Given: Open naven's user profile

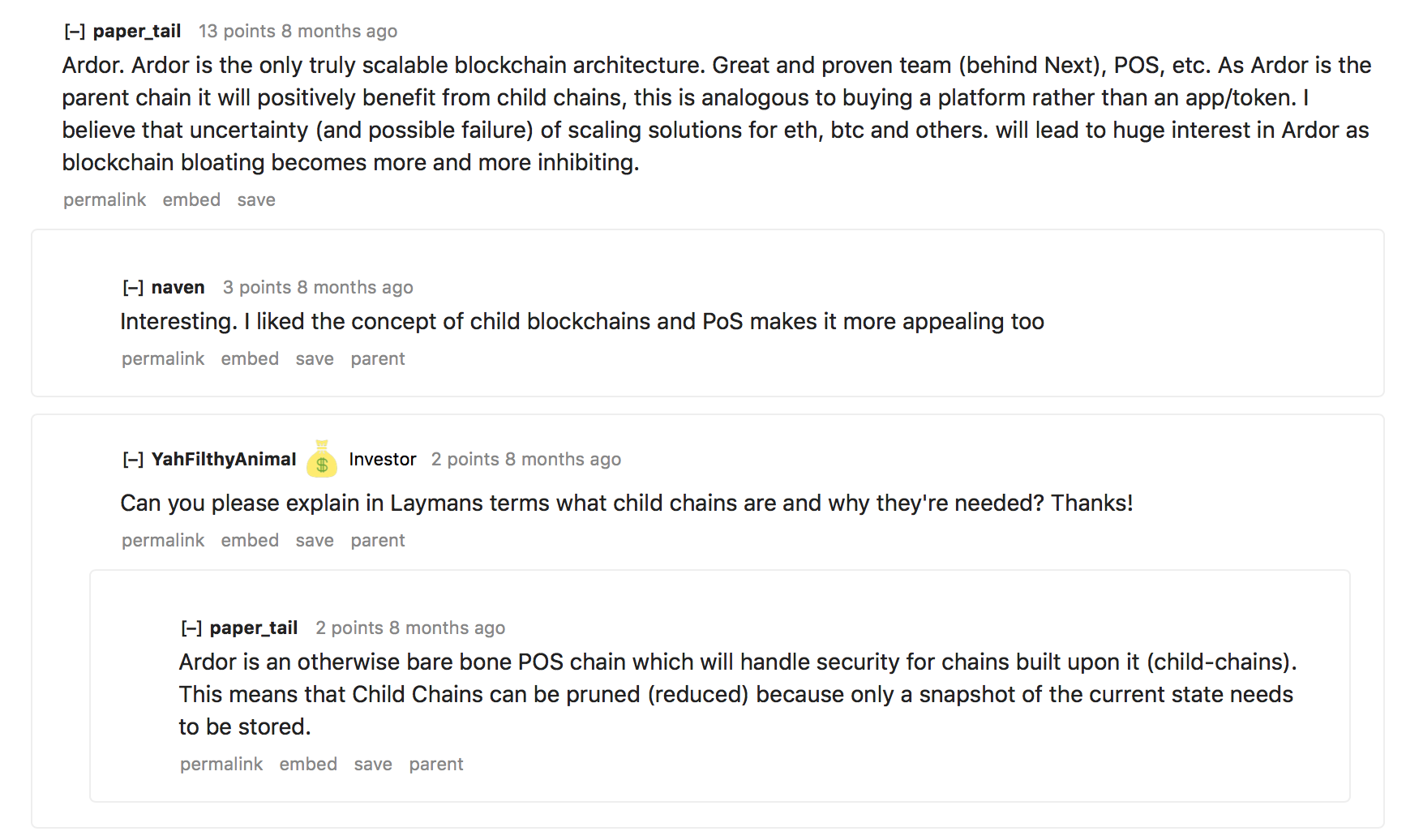Looking at the screenshot, I should click(x=178, y=288).
